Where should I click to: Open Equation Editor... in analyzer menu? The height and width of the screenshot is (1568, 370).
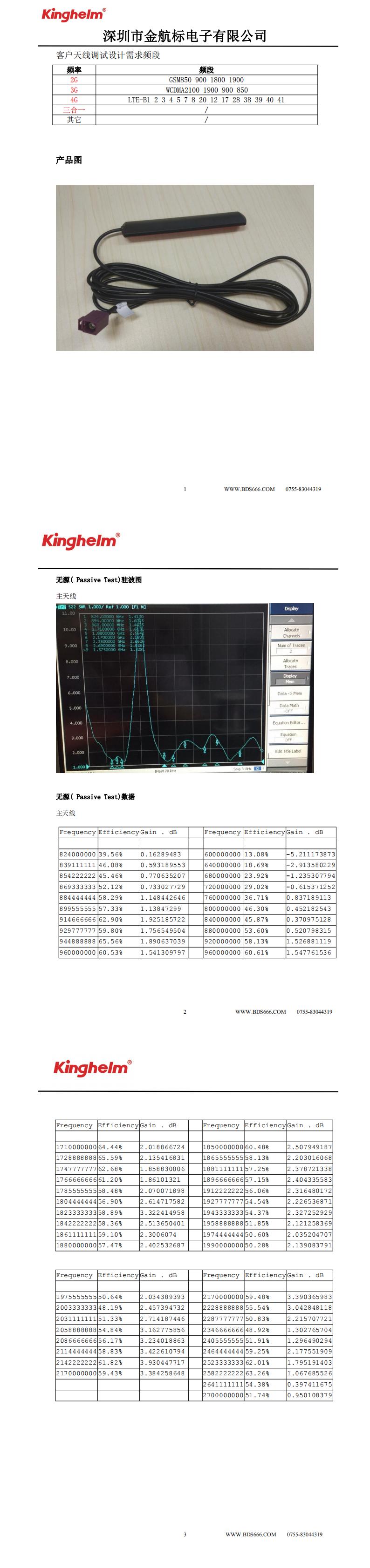click(288, 722)
